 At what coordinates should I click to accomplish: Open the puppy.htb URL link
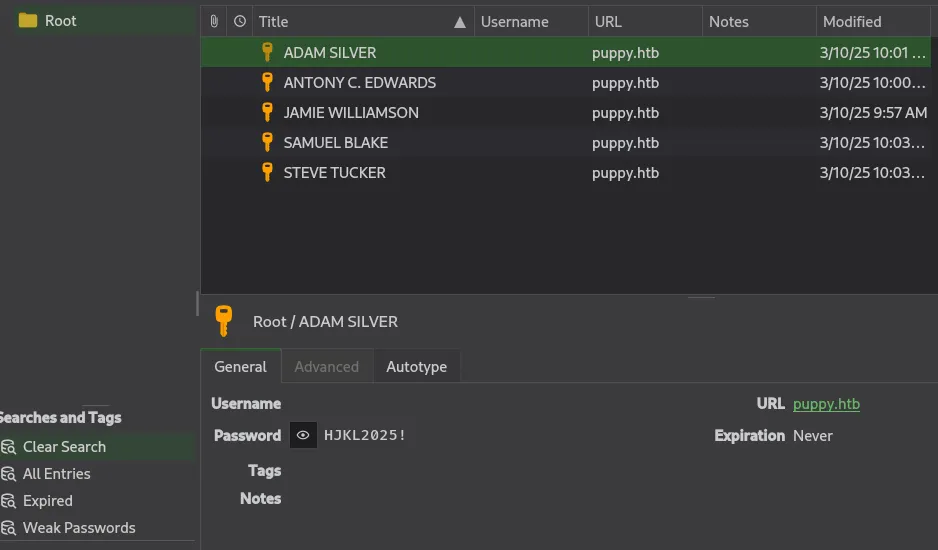tap(826, 404)
